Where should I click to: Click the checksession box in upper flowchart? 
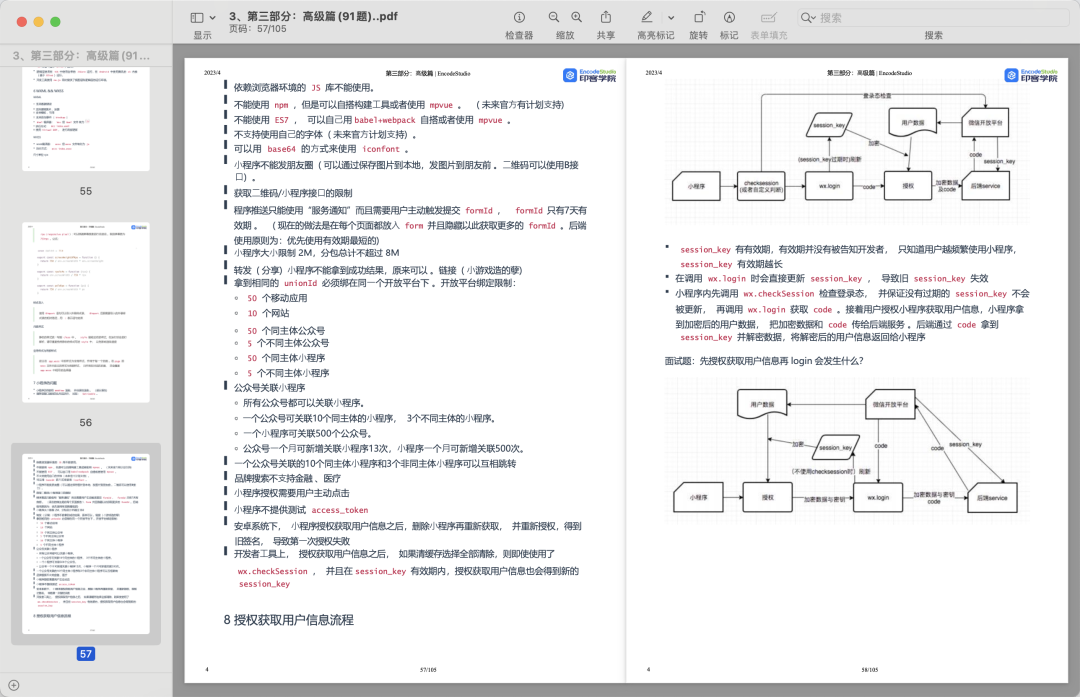point(761,186)
